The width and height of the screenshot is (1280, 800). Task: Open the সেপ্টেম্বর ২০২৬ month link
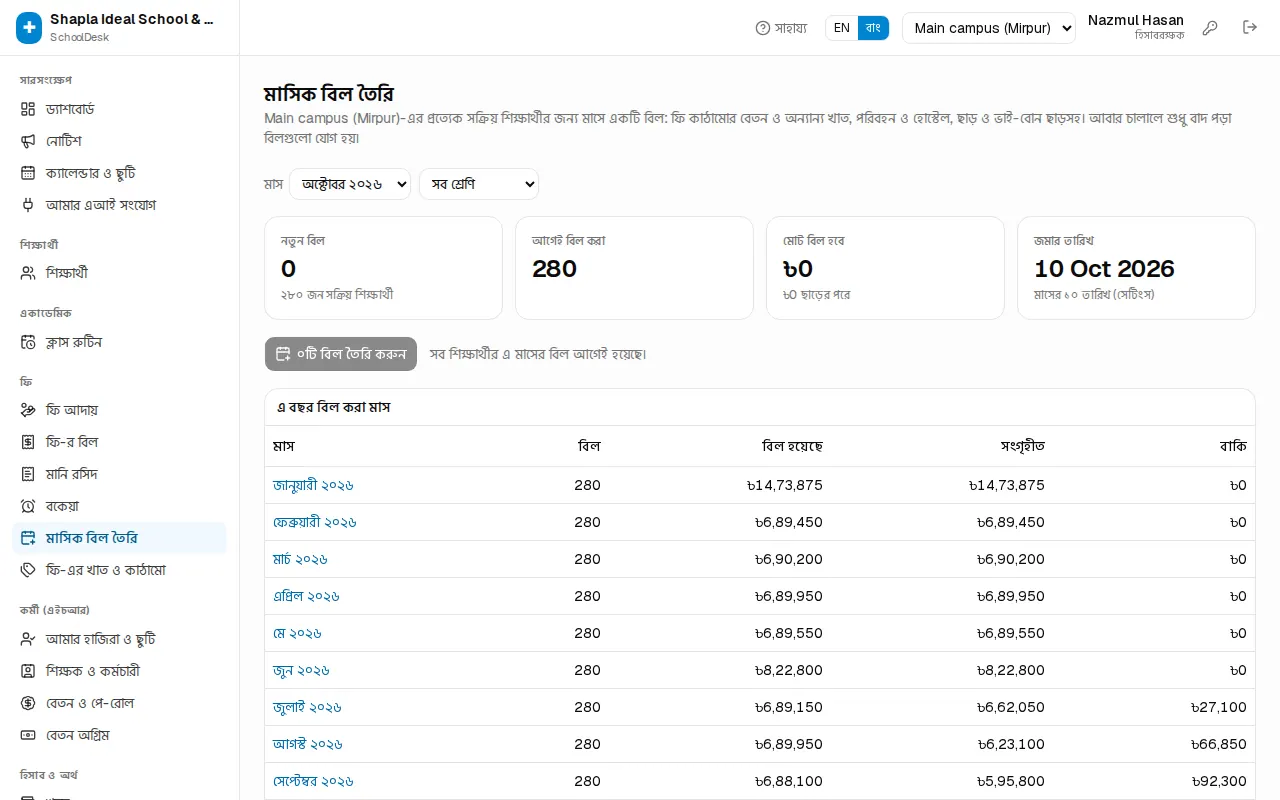point(313,781)
